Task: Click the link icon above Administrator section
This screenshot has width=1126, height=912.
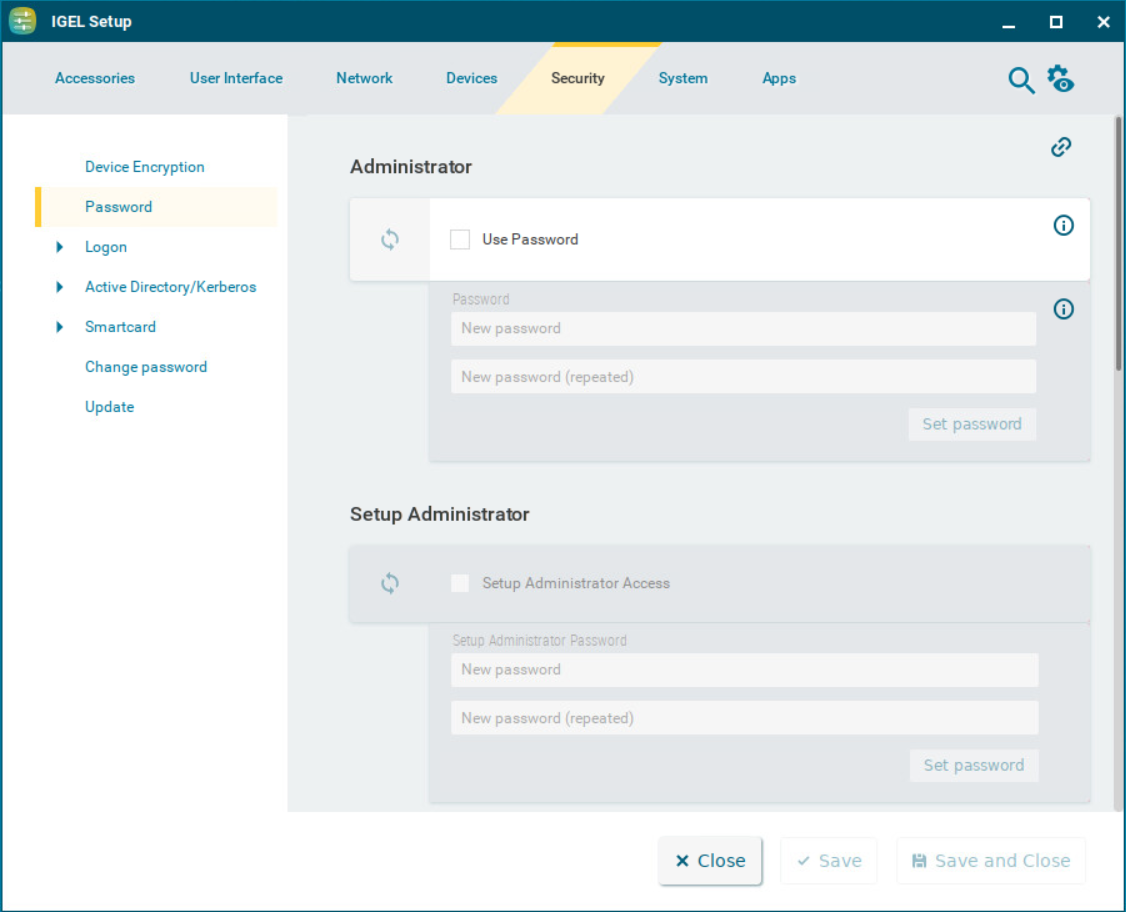Action: [1061, 147]
